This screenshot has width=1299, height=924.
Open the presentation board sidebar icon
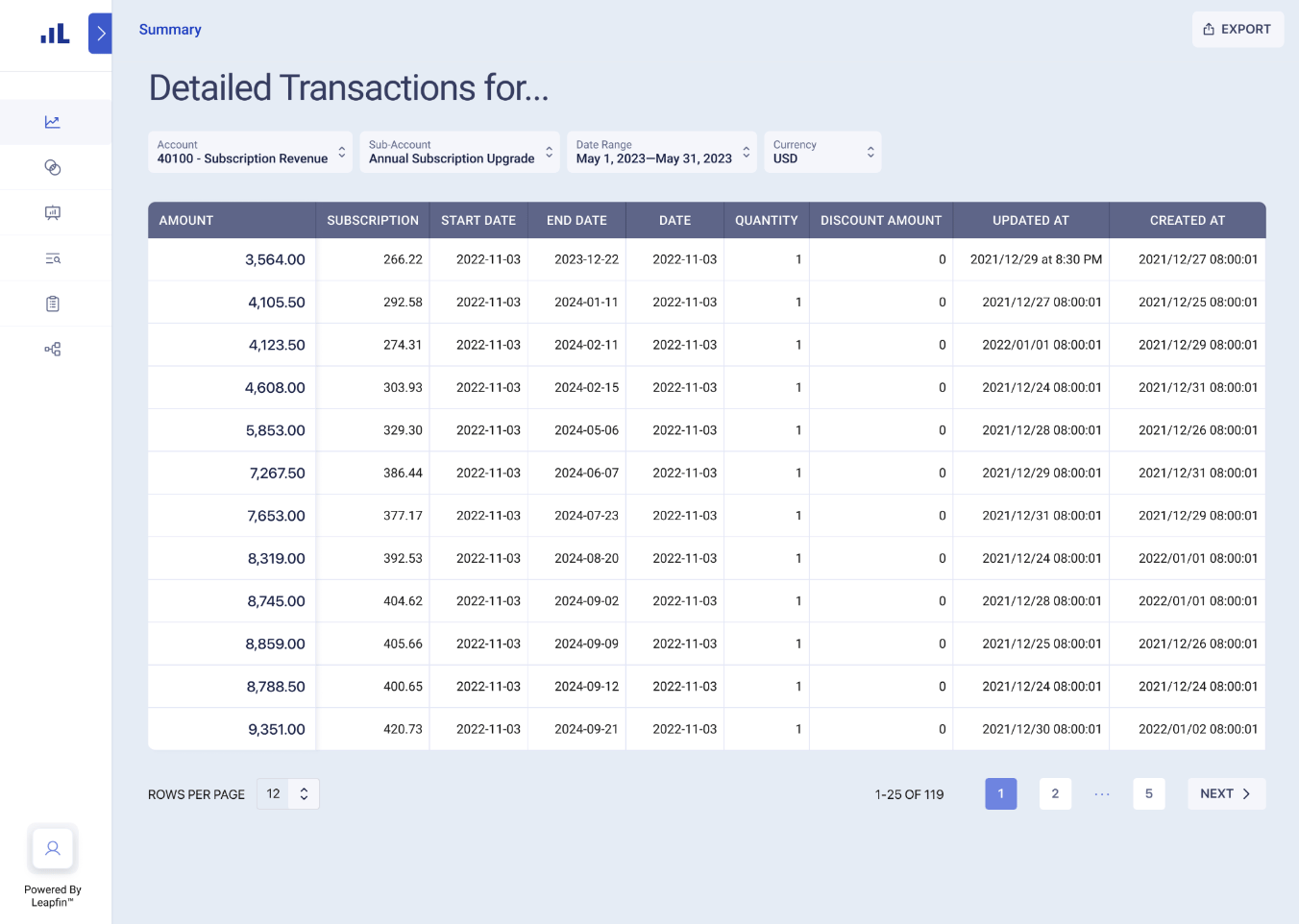pos(53,213)
